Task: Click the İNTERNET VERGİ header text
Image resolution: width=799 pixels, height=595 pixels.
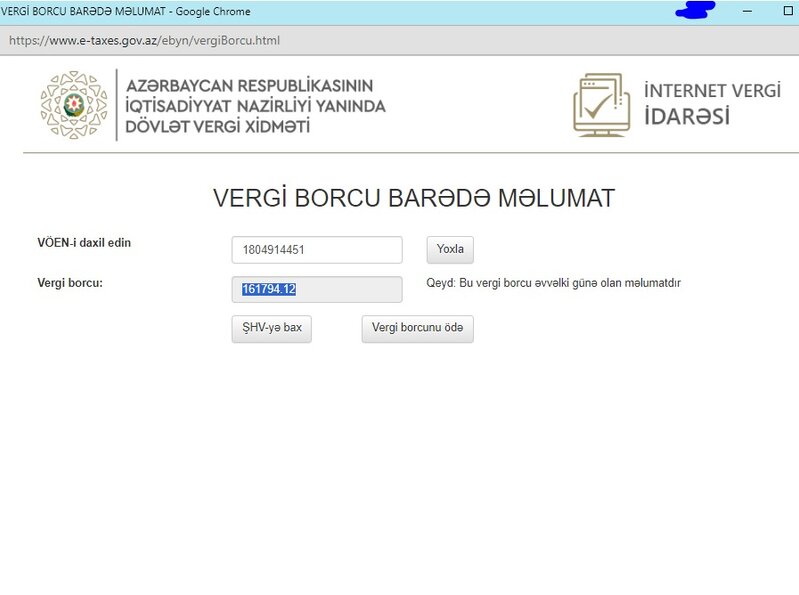Action: [712, 91]
